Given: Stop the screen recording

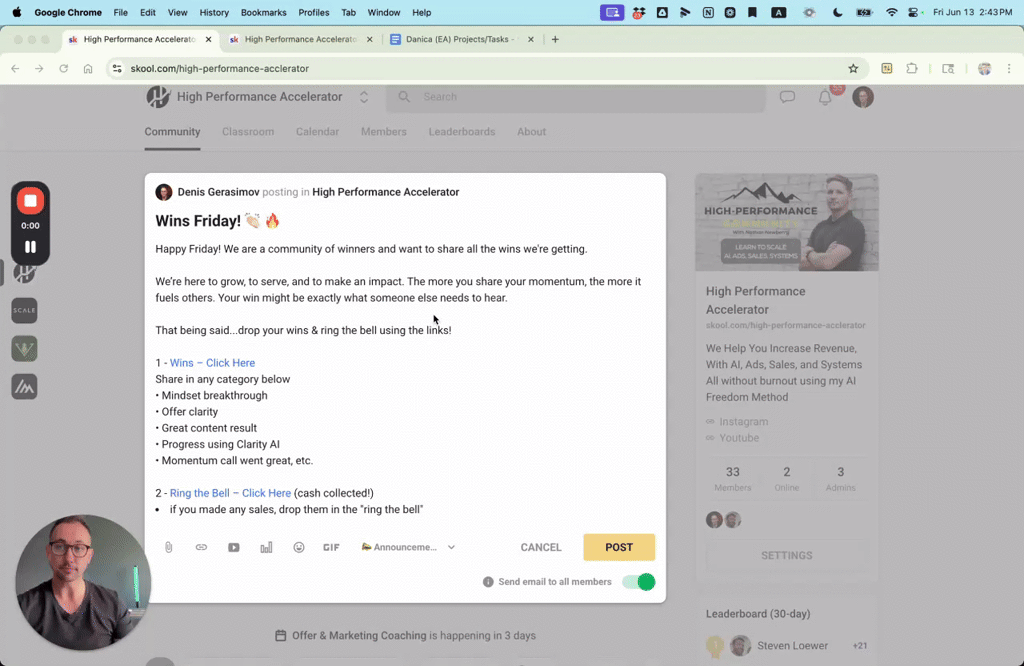Looking at the screenshot, I should (30, 200).
